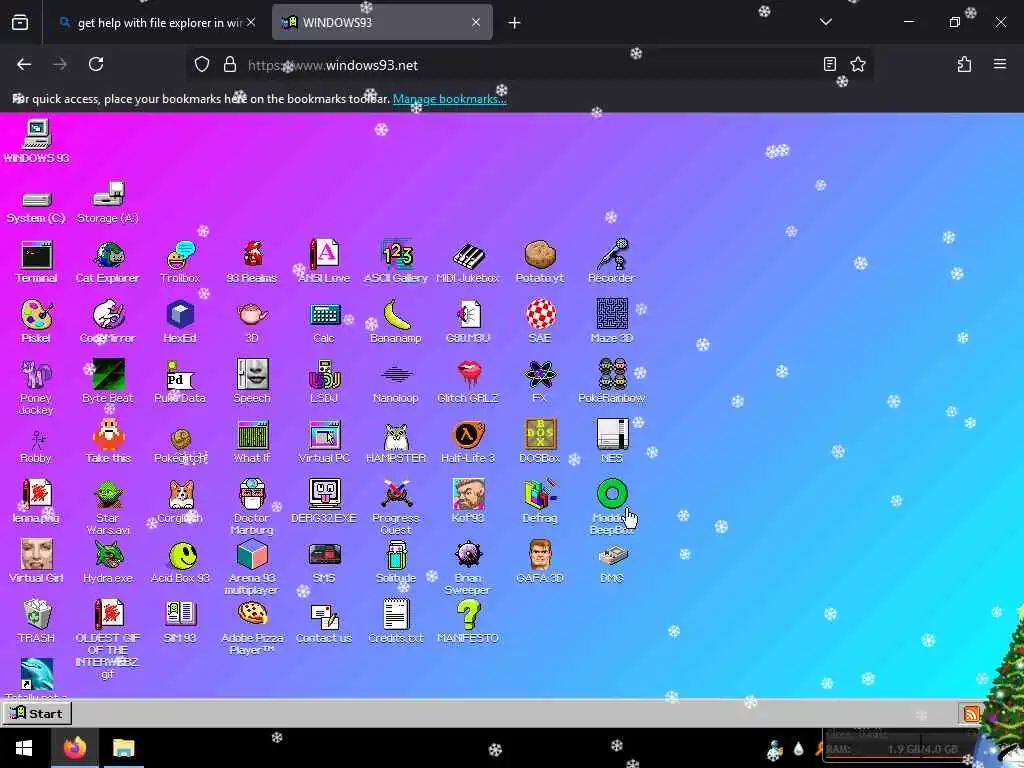Open the browser extensions button

pyautogui.click(x=964, y=64)
